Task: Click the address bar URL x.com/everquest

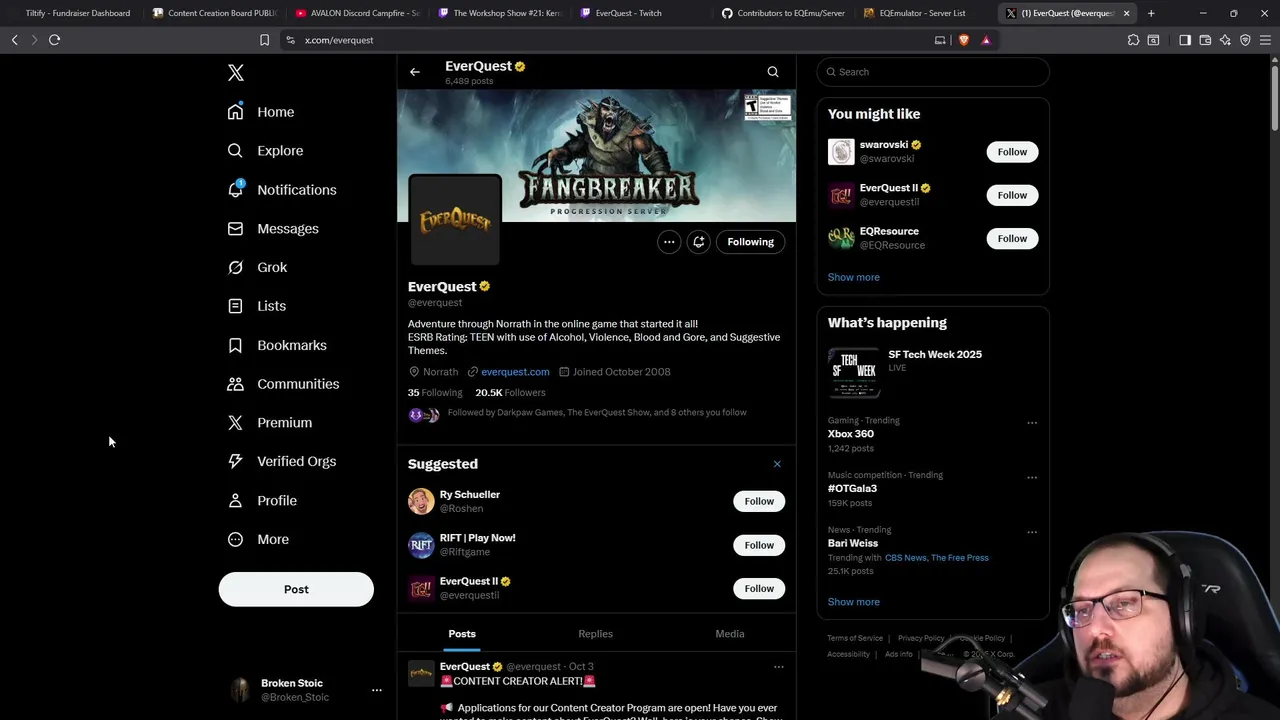Action: click(x=339, y=40)
